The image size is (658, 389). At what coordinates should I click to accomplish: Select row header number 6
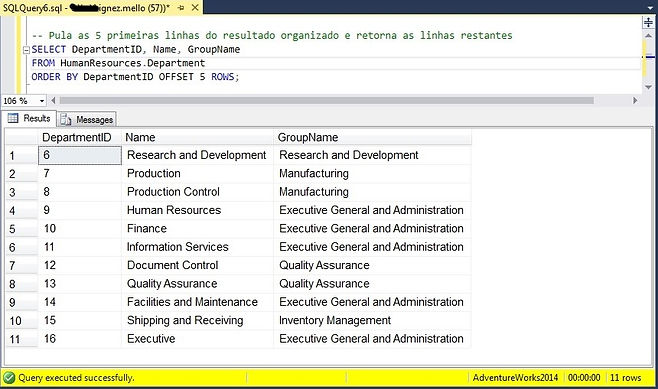tap(22, 248)
